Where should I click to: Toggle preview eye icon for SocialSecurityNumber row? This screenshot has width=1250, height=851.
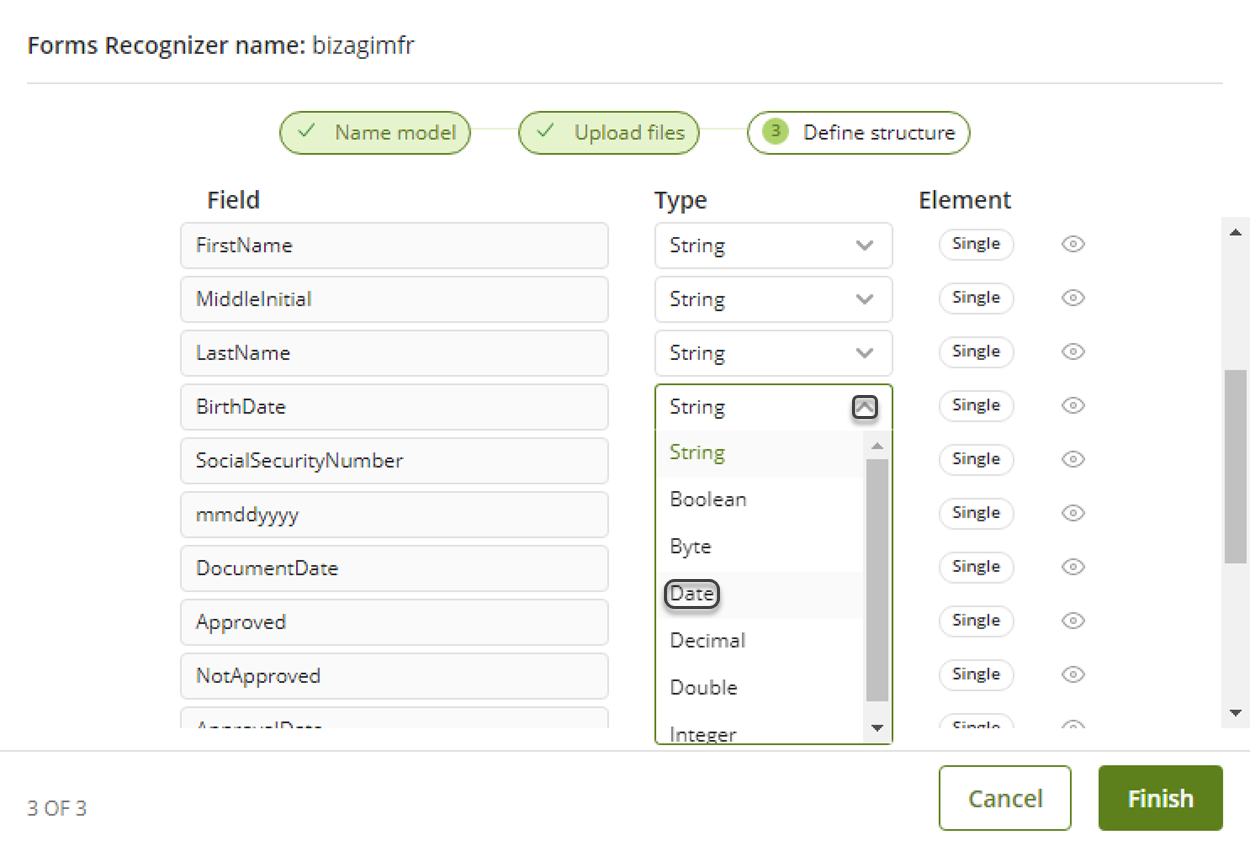[1073, 460]
